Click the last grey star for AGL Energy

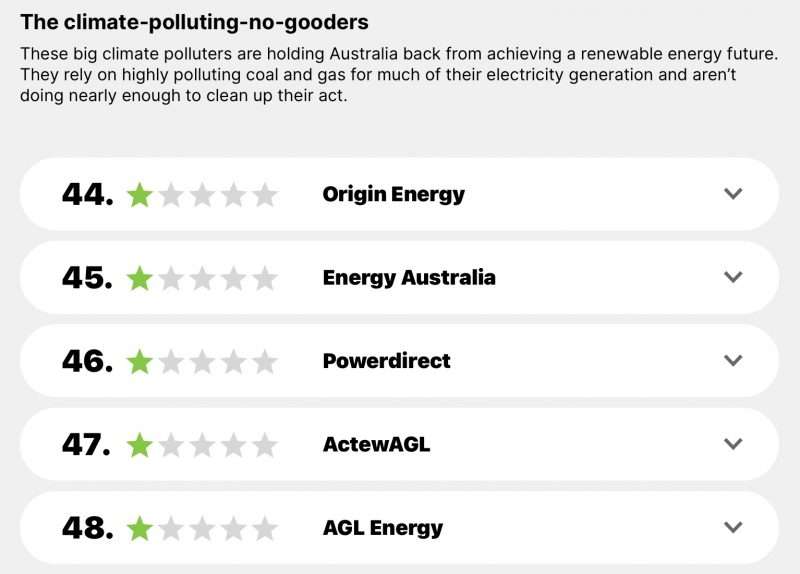click(265, 528)
